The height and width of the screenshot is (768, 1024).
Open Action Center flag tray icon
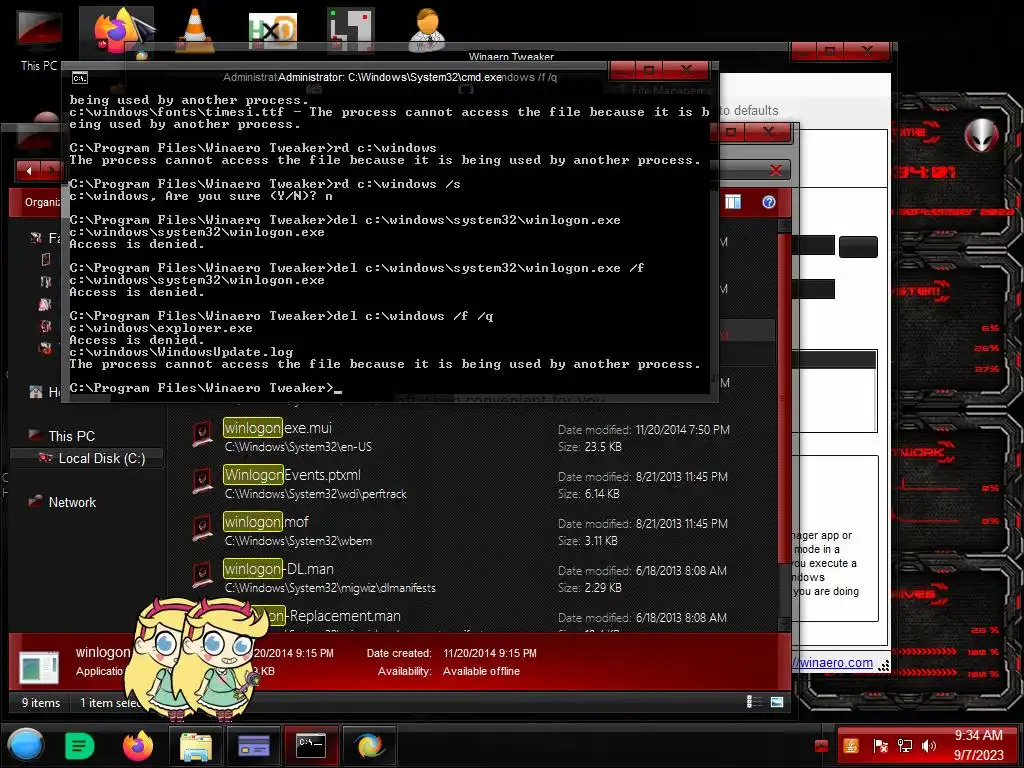click(880, 746)
